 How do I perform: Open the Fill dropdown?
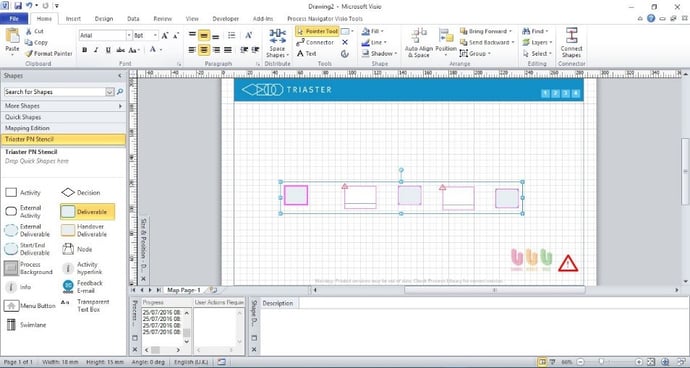[x=373, y=31]
